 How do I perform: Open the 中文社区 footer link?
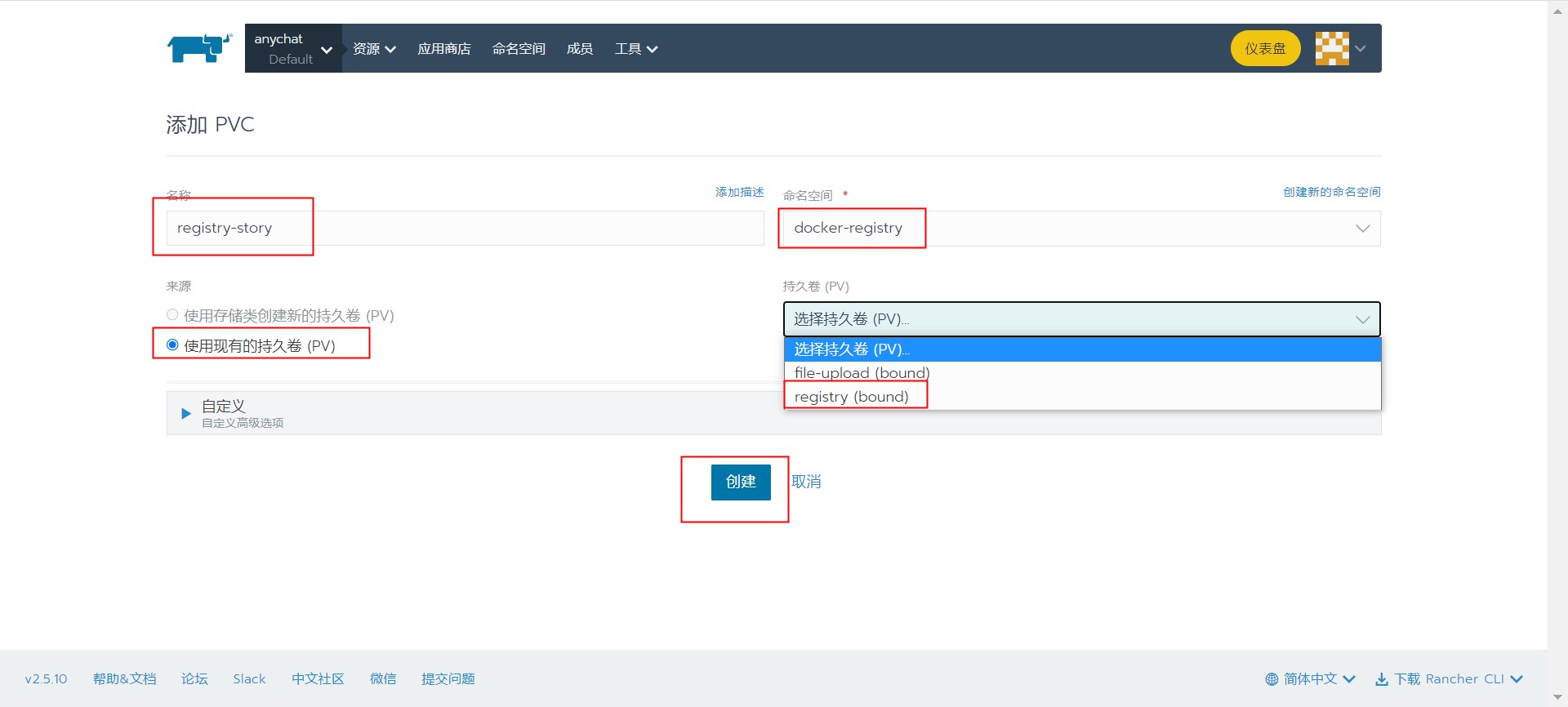[x=318, y=679]
